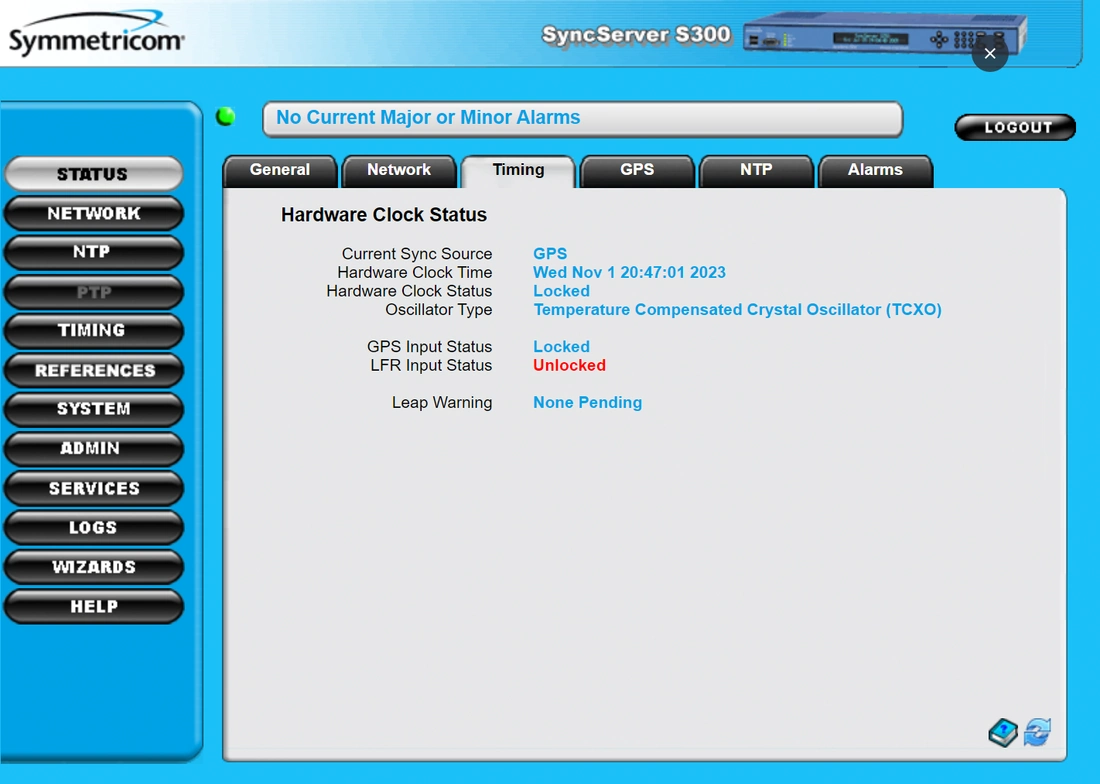This screenshot has width=1100, height=784.
Task: Switch to the General tab
Action: pos(280,170)
